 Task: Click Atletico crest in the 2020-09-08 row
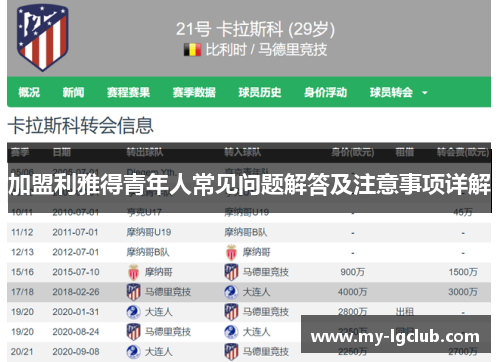tap(231, 352)
